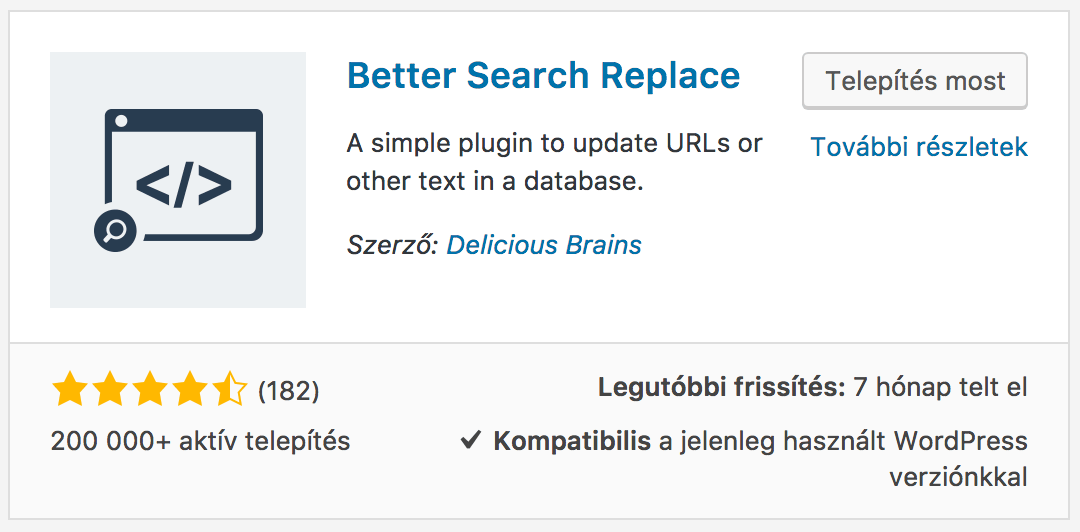Image resolution: width=1080 pixels, height=532 pixels.
Task: Click the magnifying glass in plugin icon
Action: click(x=114, y=231)
